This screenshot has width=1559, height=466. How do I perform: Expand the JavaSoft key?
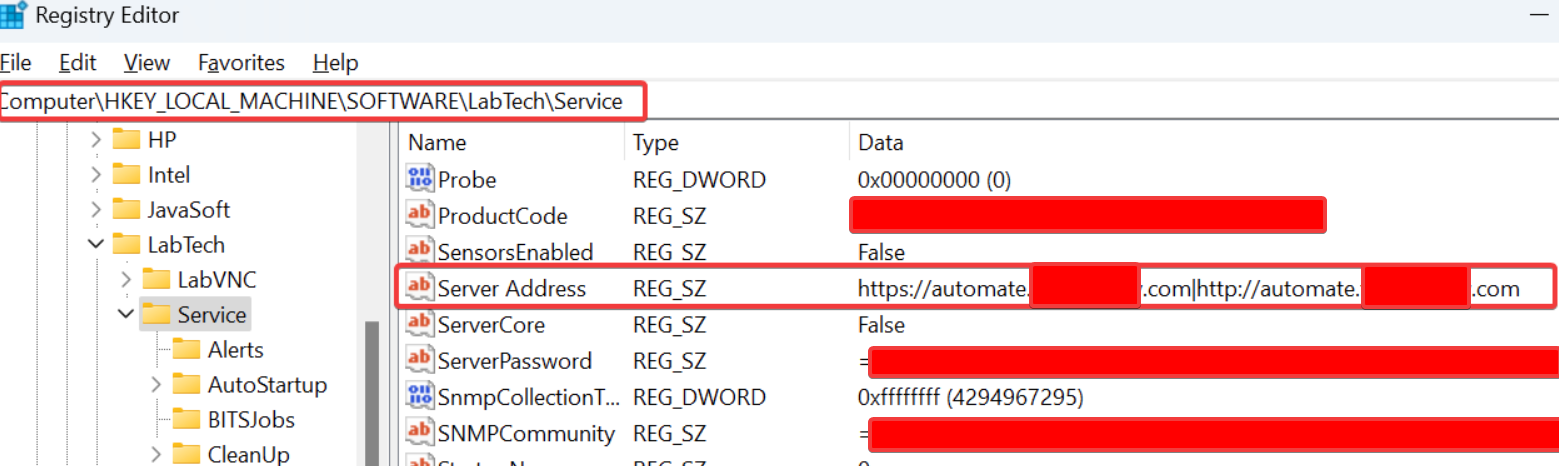(x=96, y=210)
